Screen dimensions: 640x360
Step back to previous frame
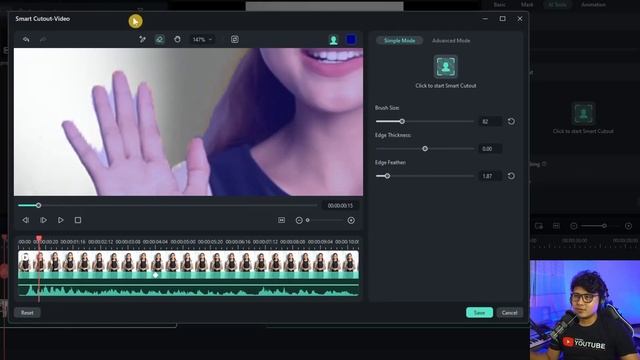[25, 220]
